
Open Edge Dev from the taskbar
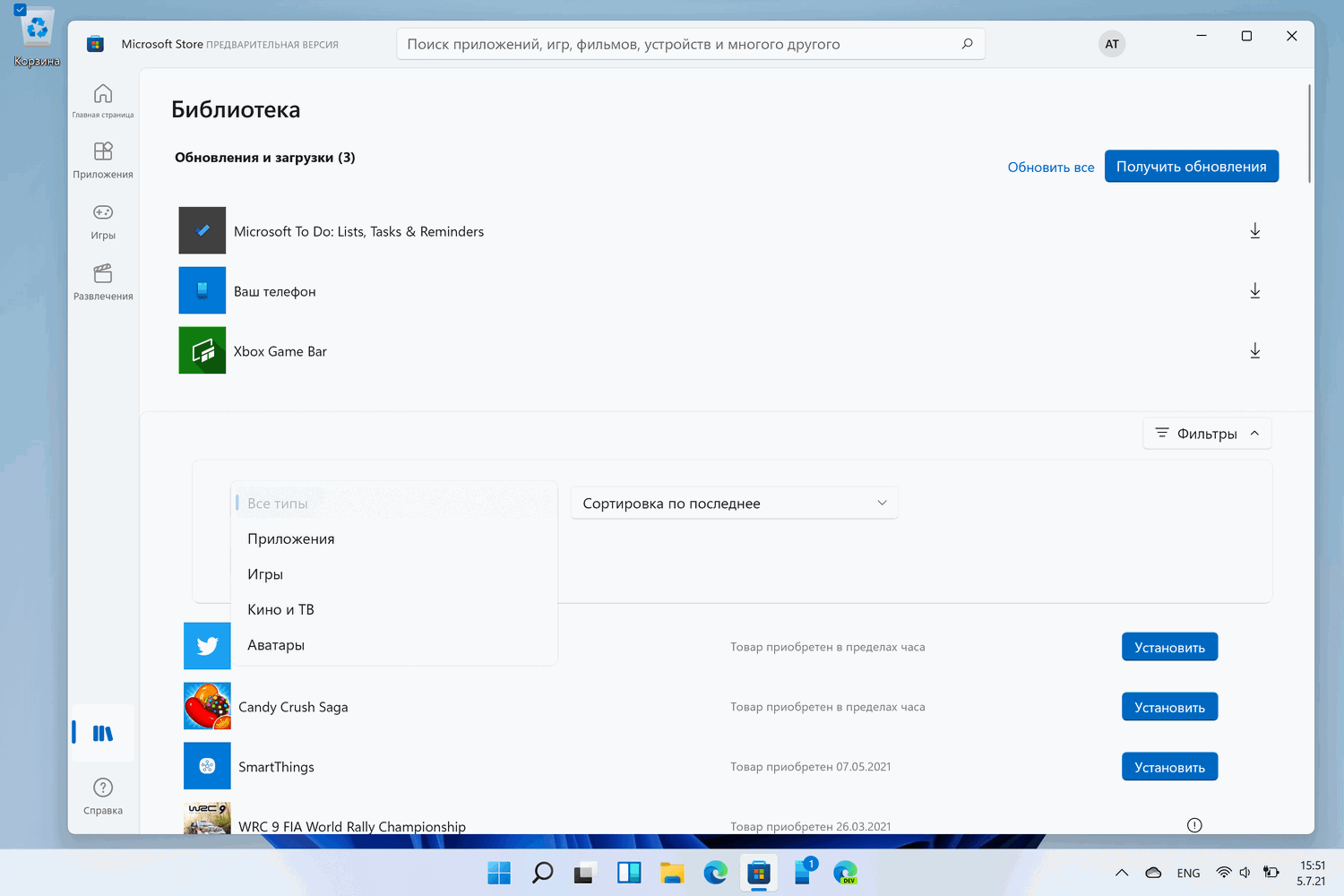point(845,873)
